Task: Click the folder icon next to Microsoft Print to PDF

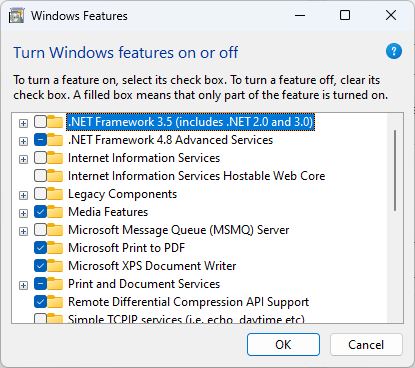Action: coord(55,248)
